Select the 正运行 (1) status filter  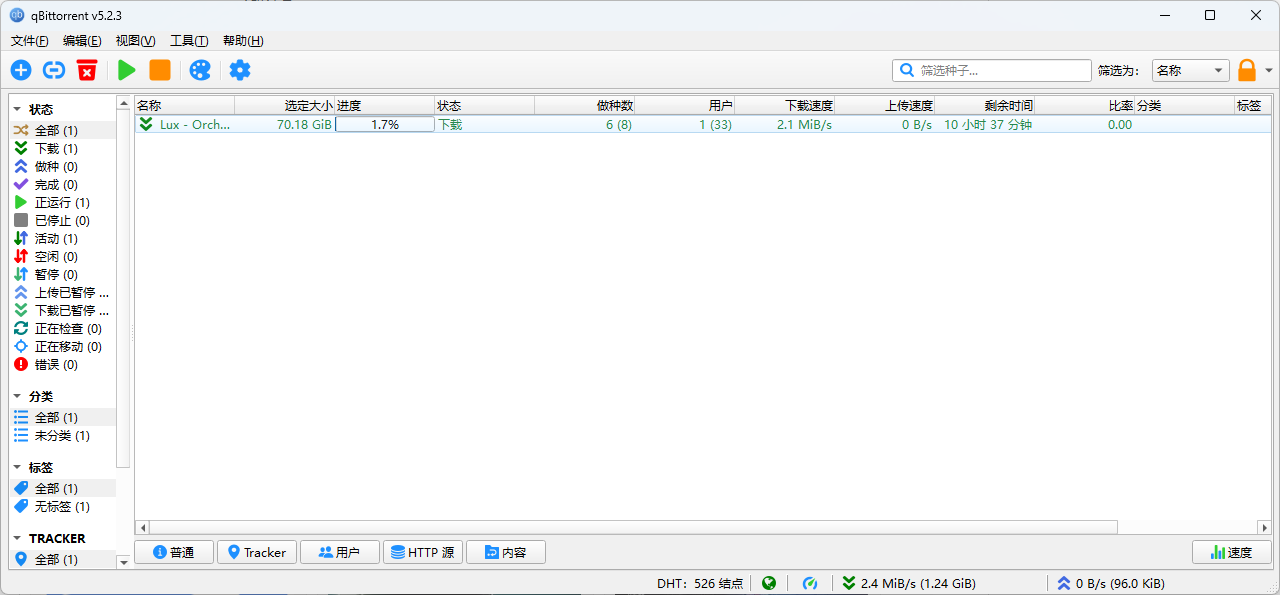point(63,202)
